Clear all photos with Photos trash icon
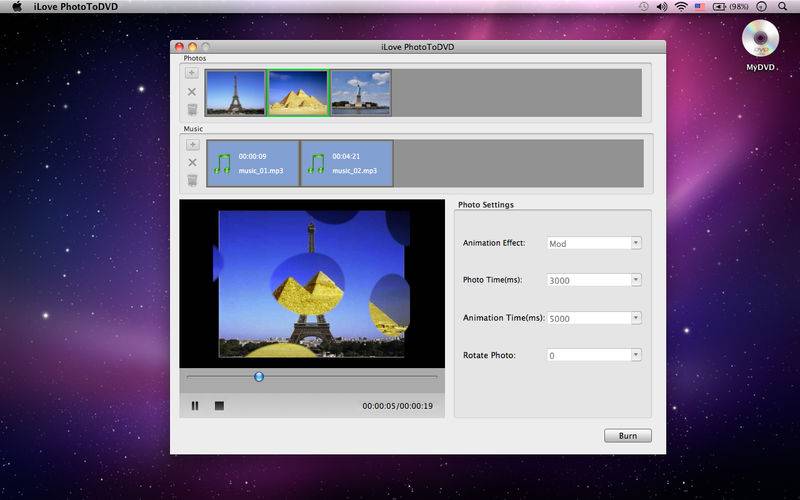Image resolution: width=800 pixels, height=500 pixels. point(192,110)
